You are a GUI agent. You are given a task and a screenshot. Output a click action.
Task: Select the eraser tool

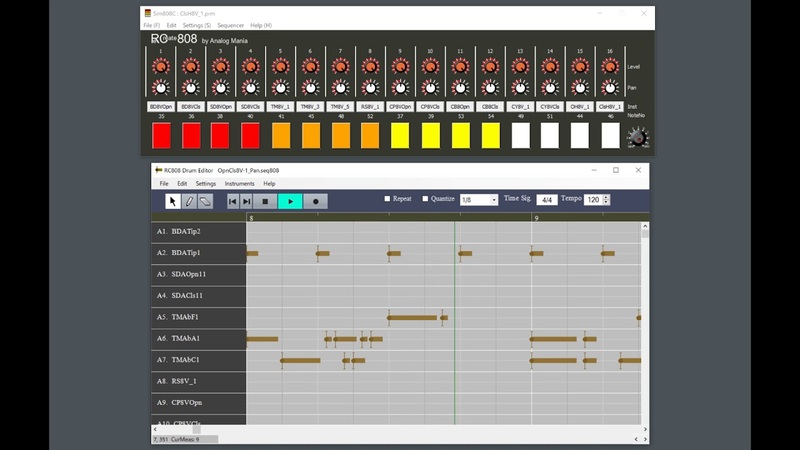(x=205, y=201)
